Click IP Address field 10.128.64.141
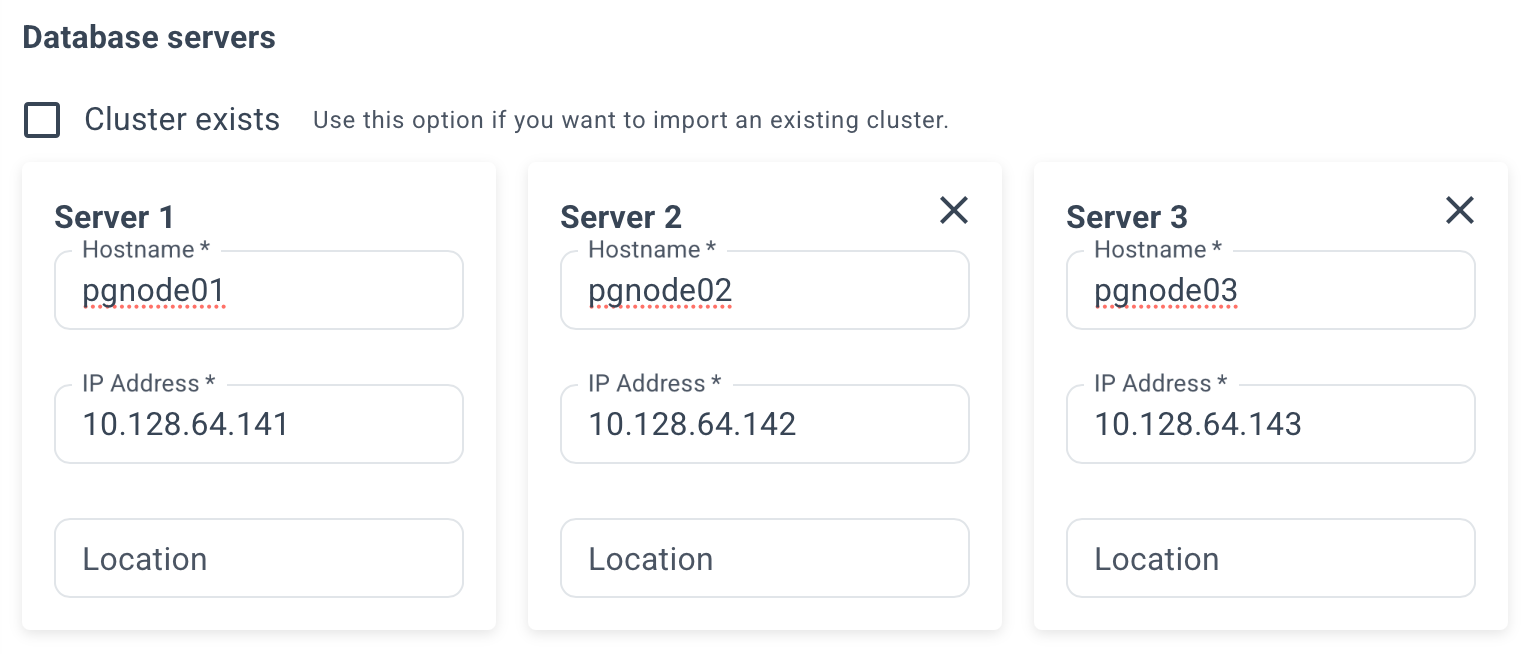The width and height of the screenshot is (1532, 654). (259, 424)
